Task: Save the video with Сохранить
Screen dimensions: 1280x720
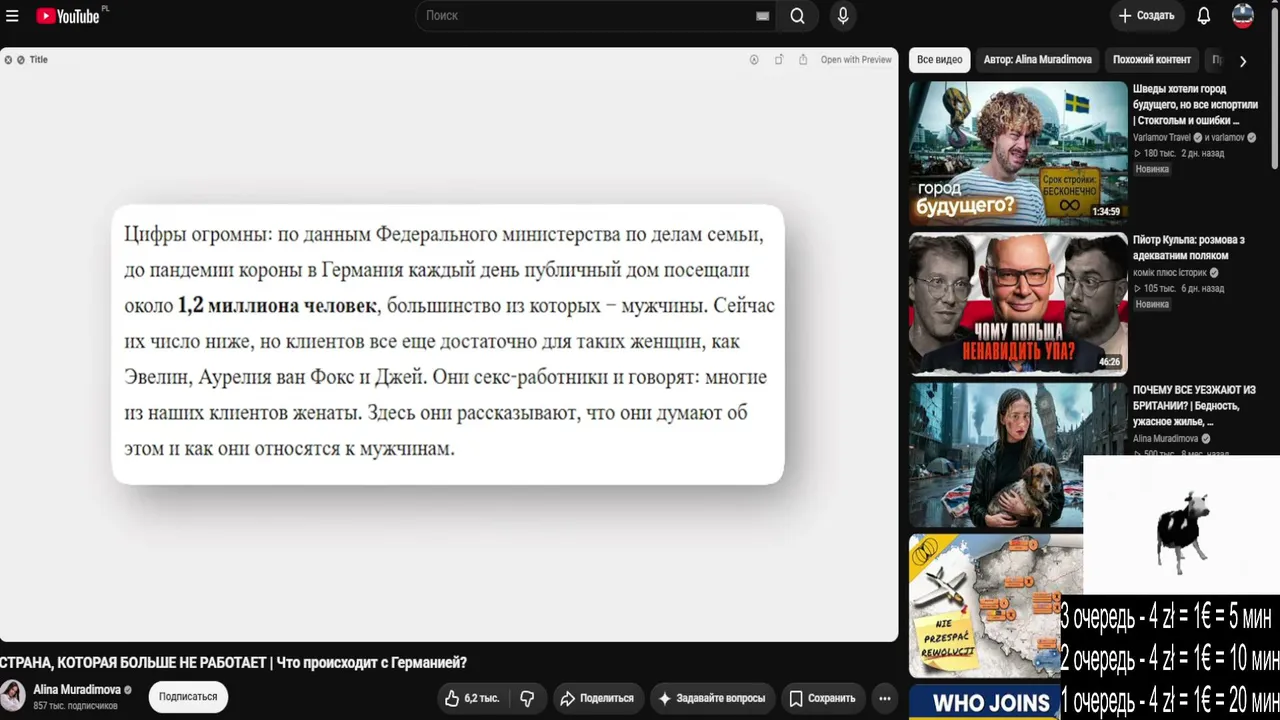Action: 822,698
